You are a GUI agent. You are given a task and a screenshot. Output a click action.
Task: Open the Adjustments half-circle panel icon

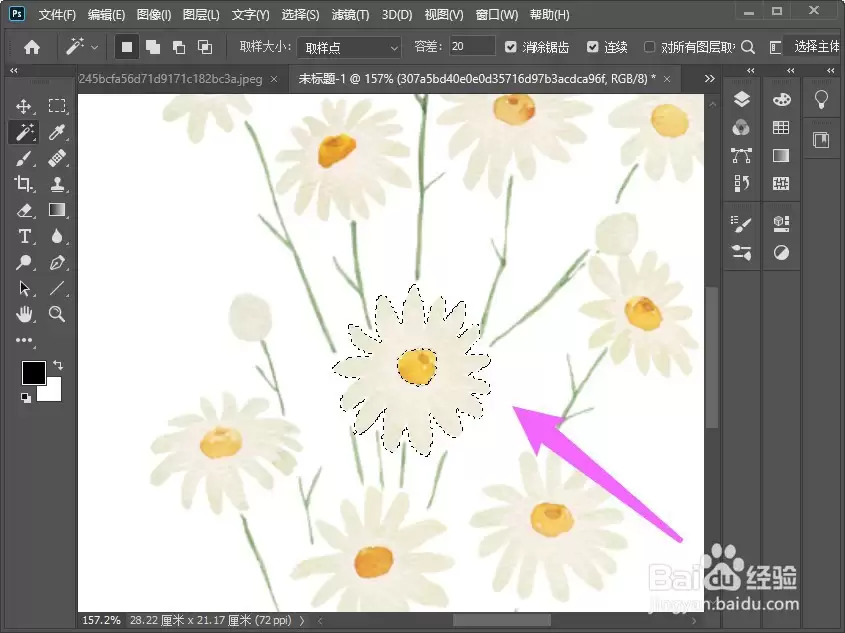(781, 253)
